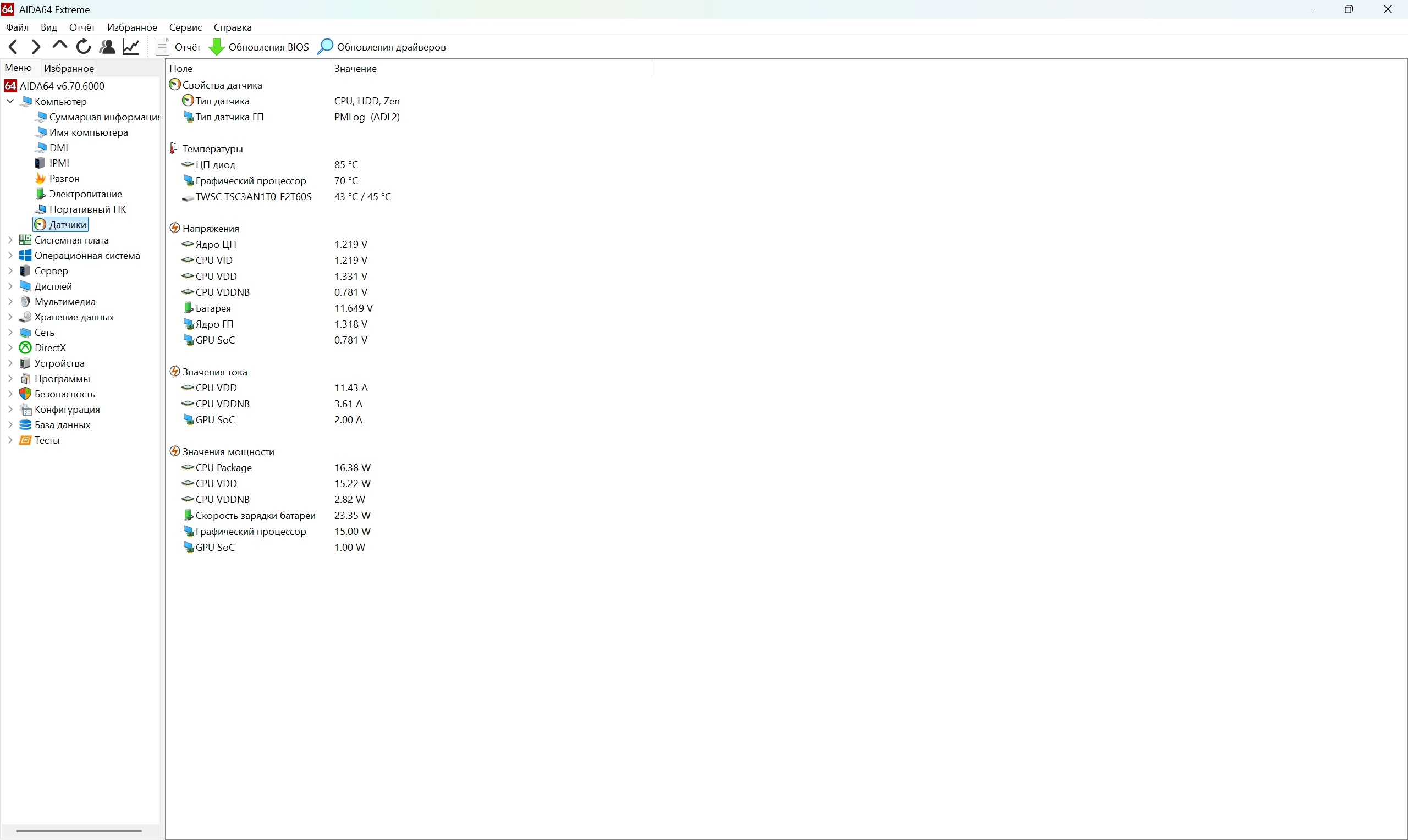Switch to the Избранное tab
The image size is (1408, 840).
69,69
